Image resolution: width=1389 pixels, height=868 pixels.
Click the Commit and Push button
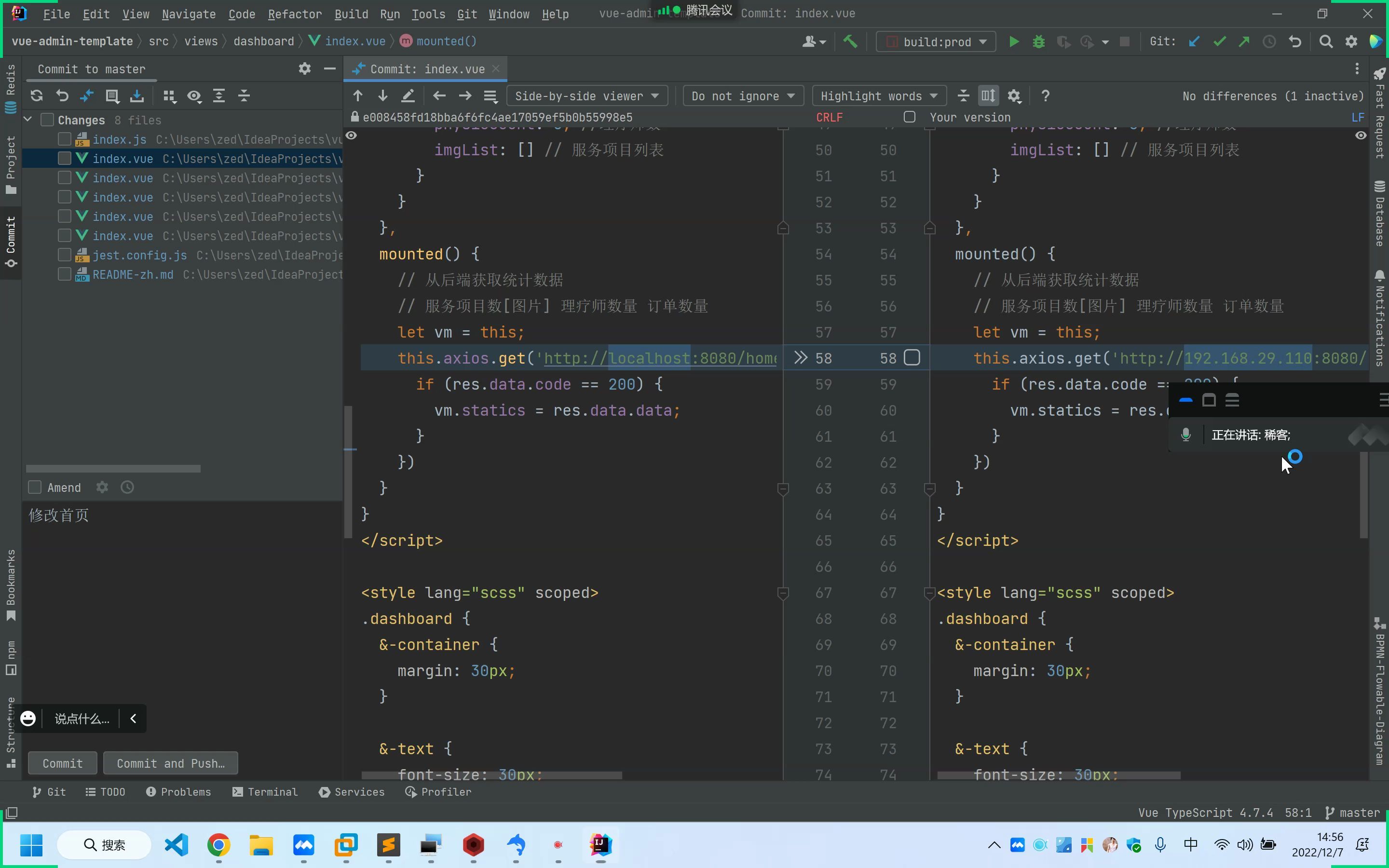point(170,763)
